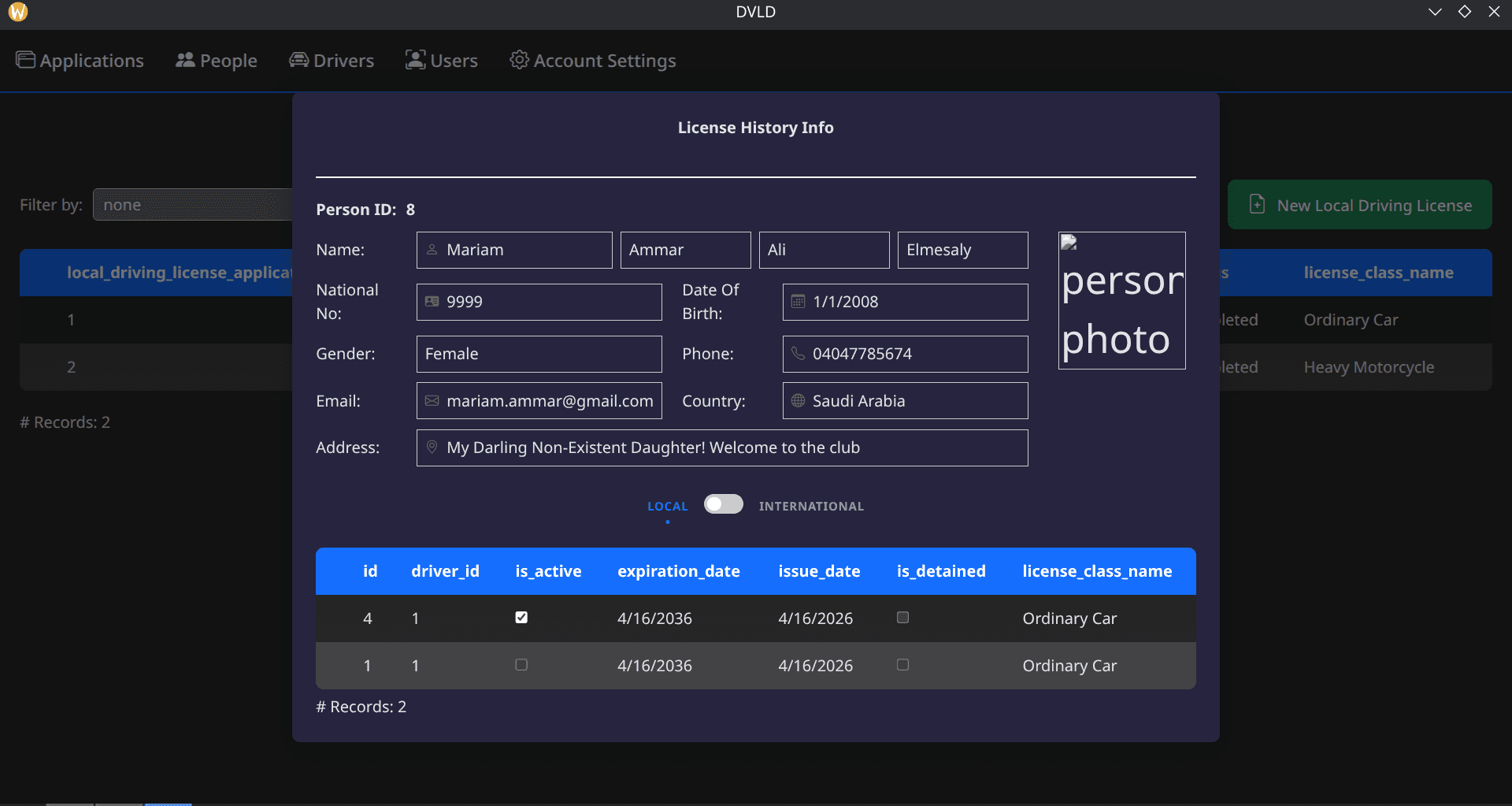Click the window restore diamond icon
The image size is (1512, 806).
click(1465, 12)
